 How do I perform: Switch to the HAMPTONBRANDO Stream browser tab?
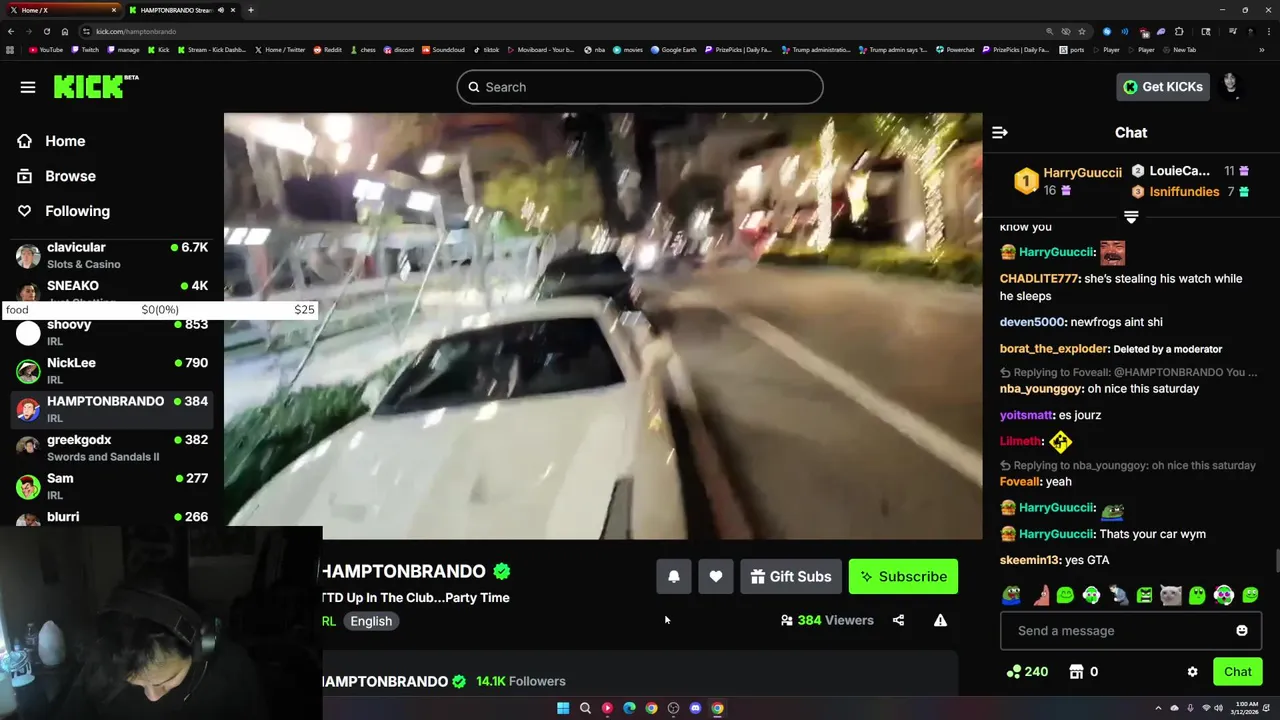point(182,10)
